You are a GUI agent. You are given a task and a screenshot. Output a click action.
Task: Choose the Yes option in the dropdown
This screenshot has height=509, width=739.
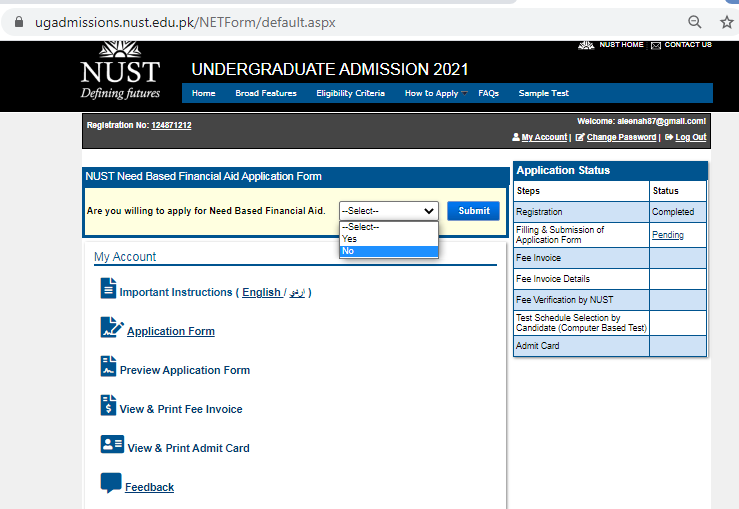click(388, 239)
